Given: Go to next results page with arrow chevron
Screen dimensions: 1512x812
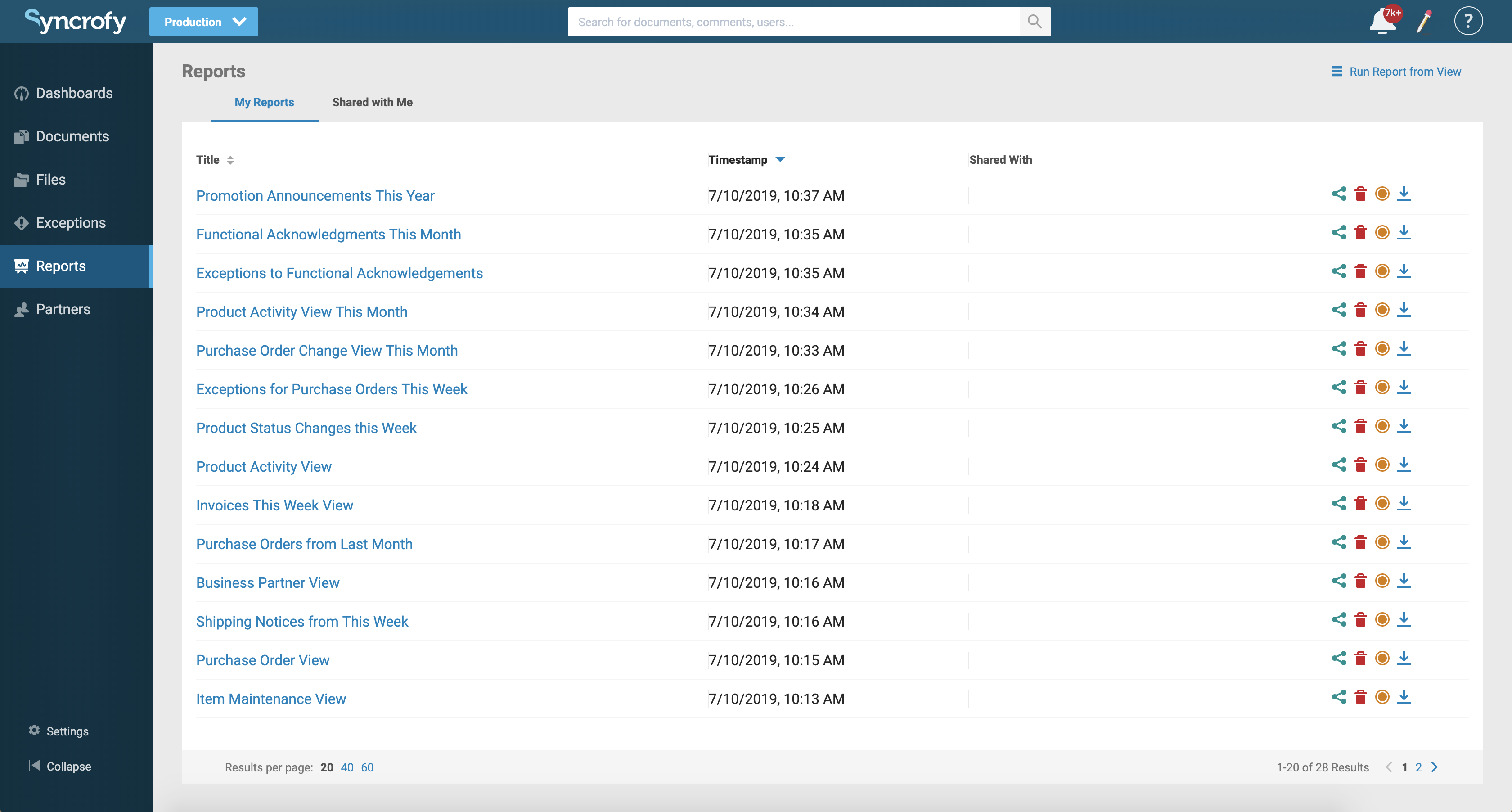Looking at the screenshot, I should (1435, 767).
